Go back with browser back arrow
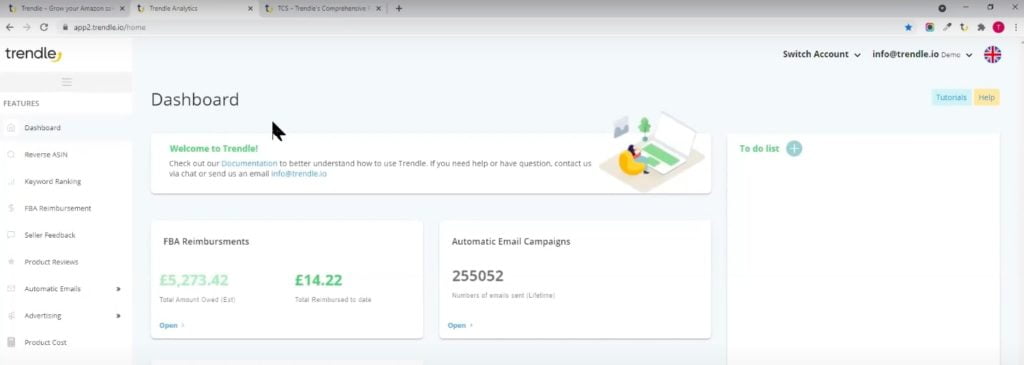The width and height of the screenshot is (1024, 365). [10, 27]
